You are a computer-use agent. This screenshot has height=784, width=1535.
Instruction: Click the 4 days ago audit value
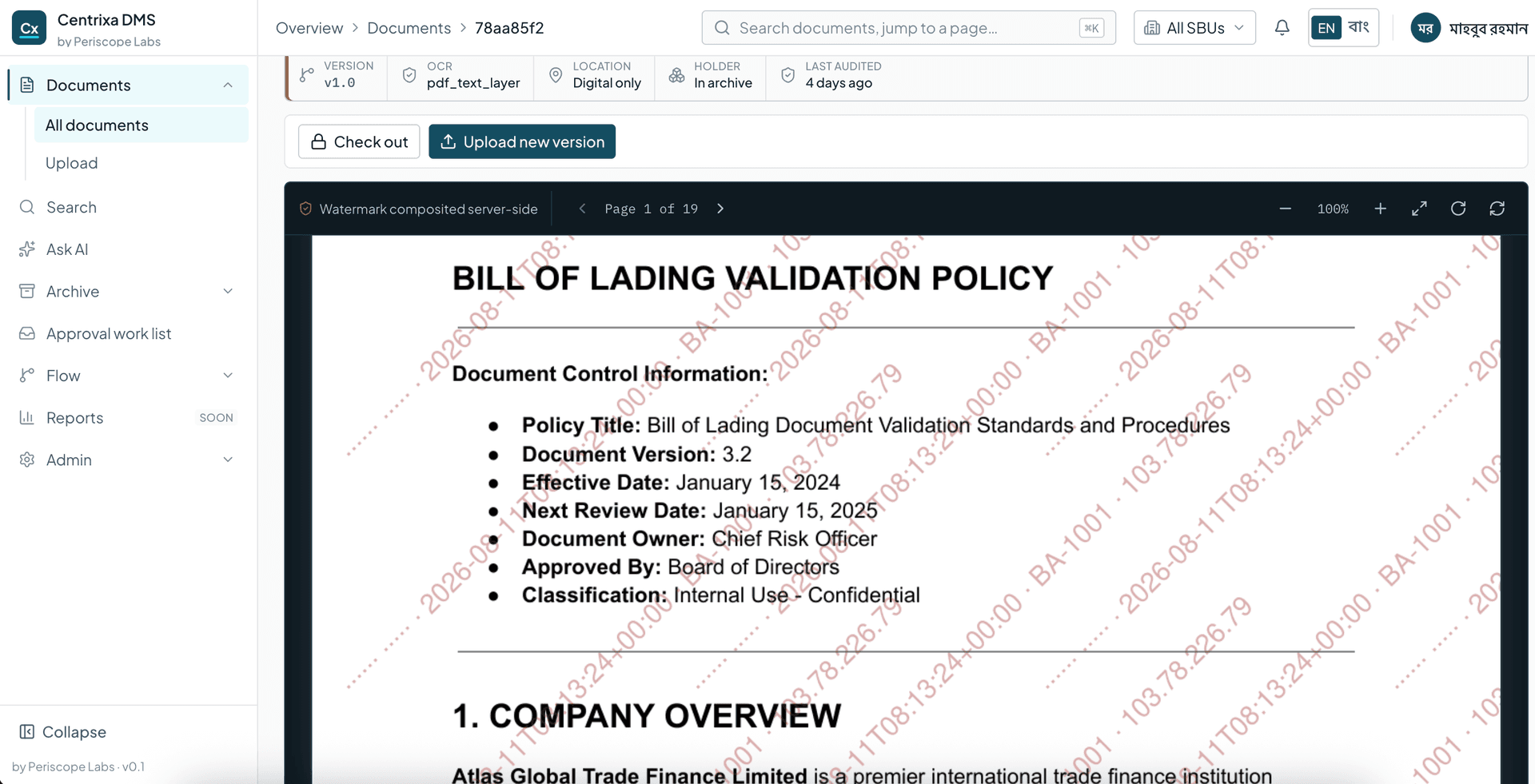click(x=839, y=83)
